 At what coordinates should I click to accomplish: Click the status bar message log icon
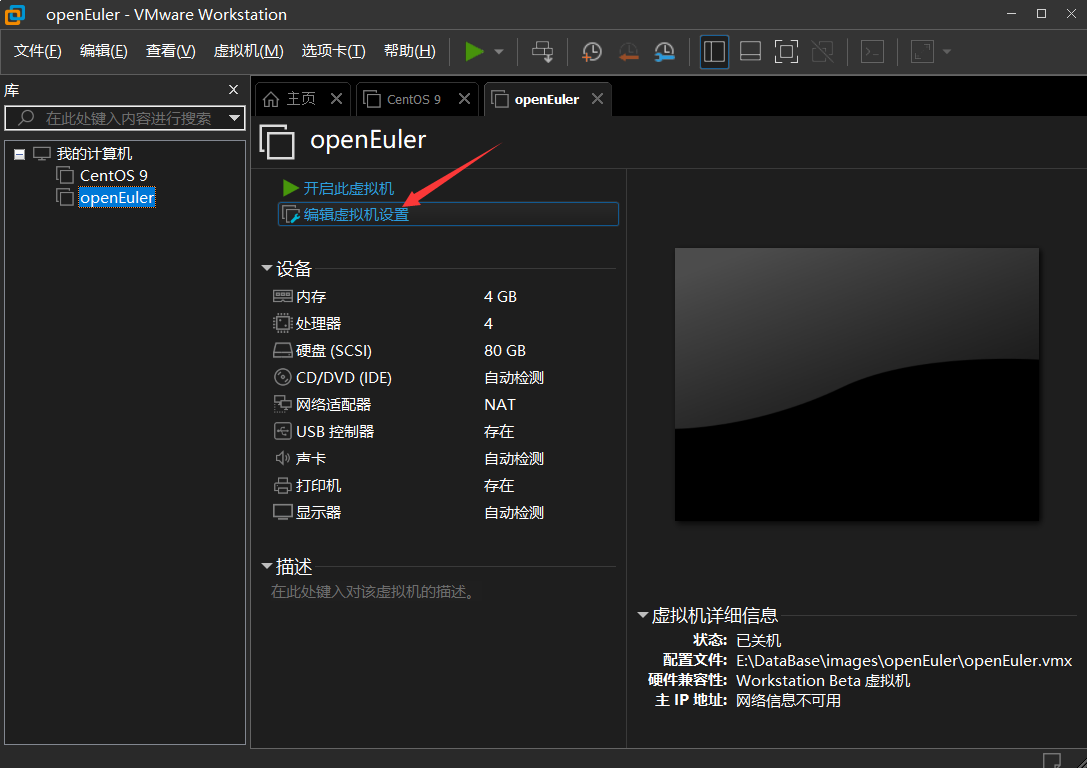click(1052, 760)
